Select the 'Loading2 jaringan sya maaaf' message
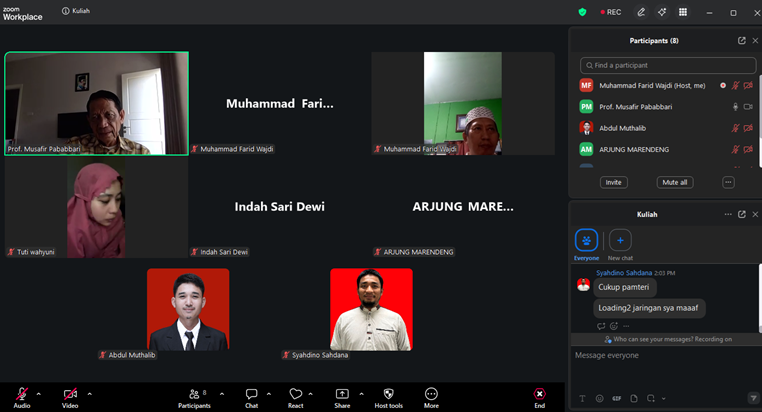 click(649, 308)
